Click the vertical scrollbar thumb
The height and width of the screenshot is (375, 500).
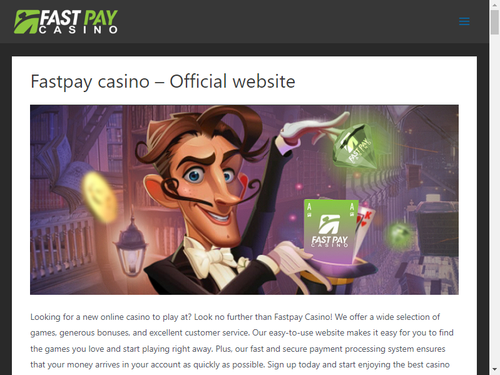point(495,22)
